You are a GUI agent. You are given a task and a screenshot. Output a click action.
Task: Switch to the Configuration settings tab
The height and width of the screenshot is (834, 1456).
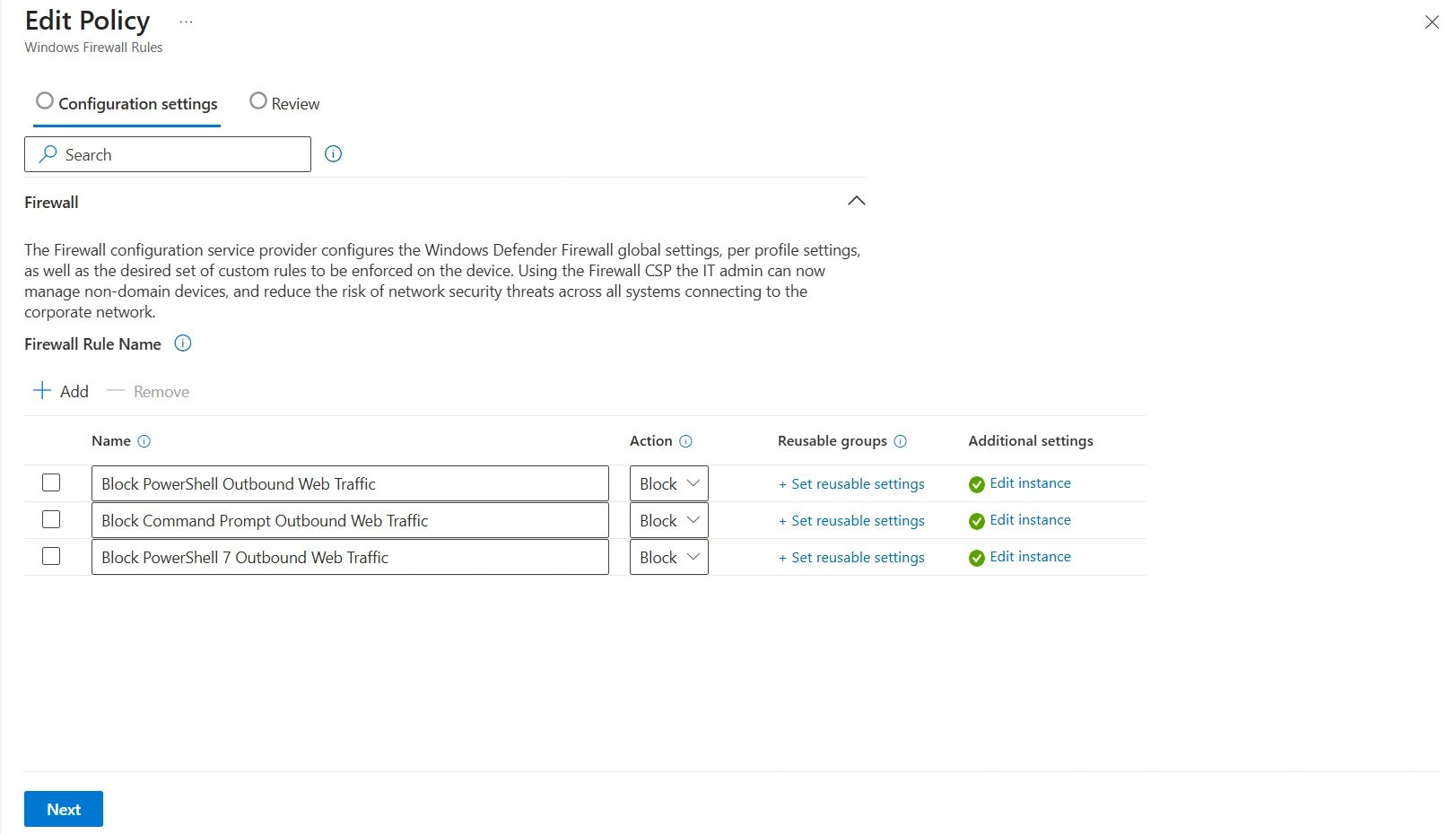point(126,103)
